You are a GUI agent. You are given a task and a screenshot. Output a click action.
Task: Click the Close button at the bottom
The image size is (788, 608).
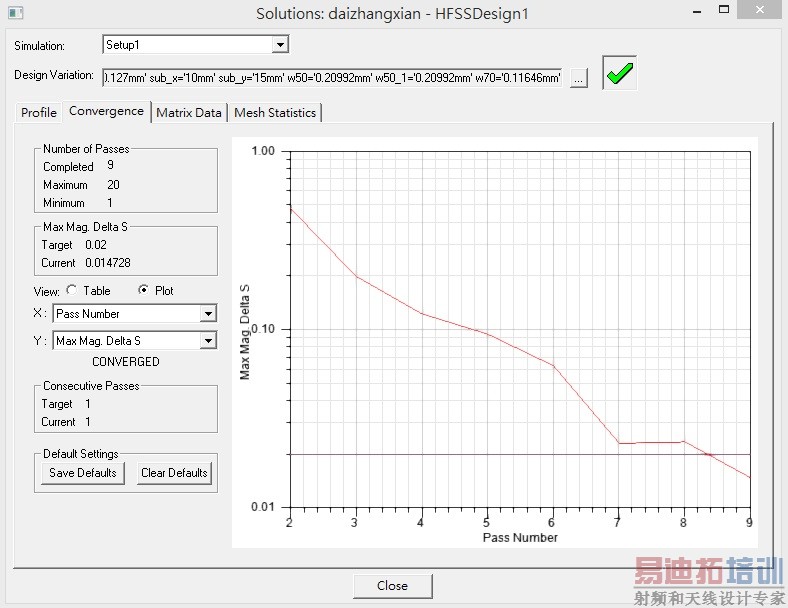[x=392, y=586]
